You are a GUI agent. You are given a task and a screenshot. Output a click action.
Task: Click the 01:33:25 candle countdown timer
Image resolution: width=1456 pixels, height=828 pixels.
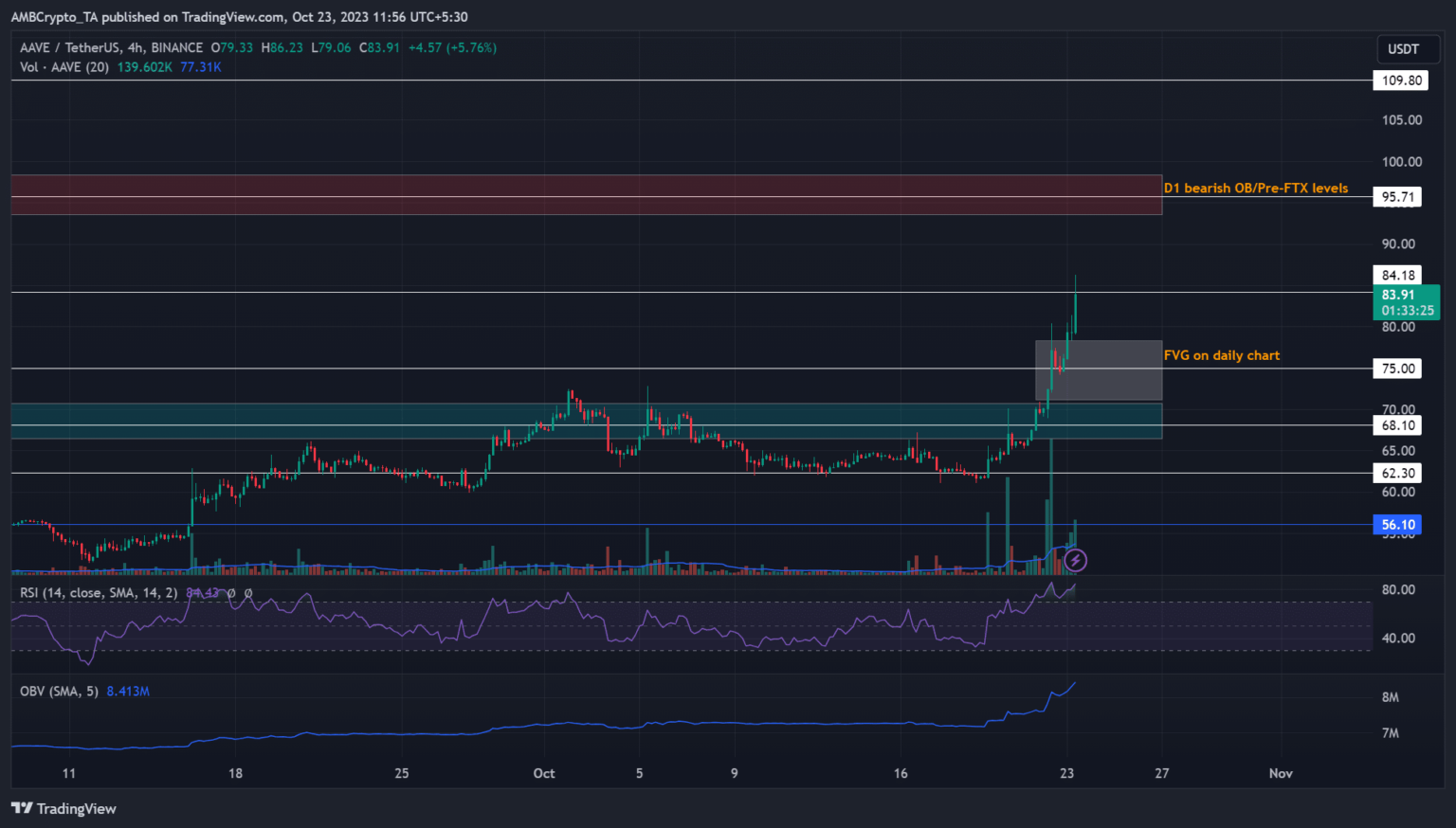click(x=1406, y=311)
